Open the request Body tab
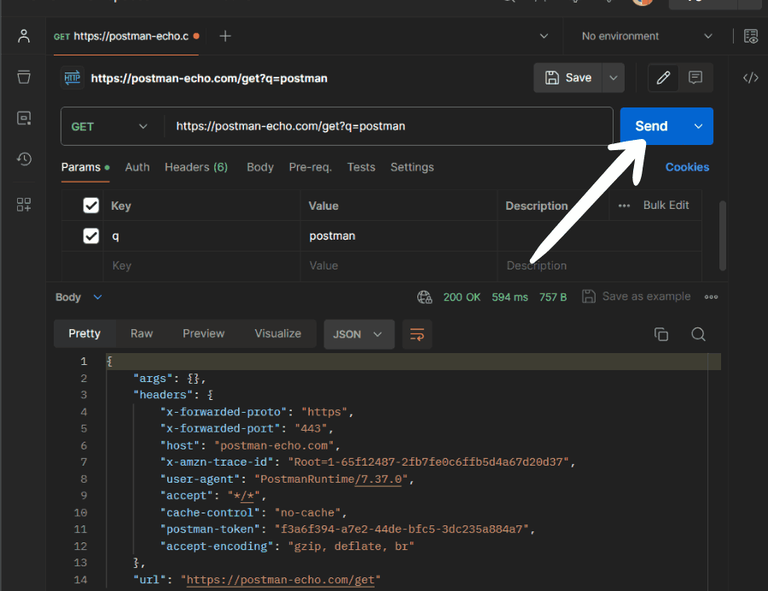Viewport: 768px width, 591px height. [260, 167]
